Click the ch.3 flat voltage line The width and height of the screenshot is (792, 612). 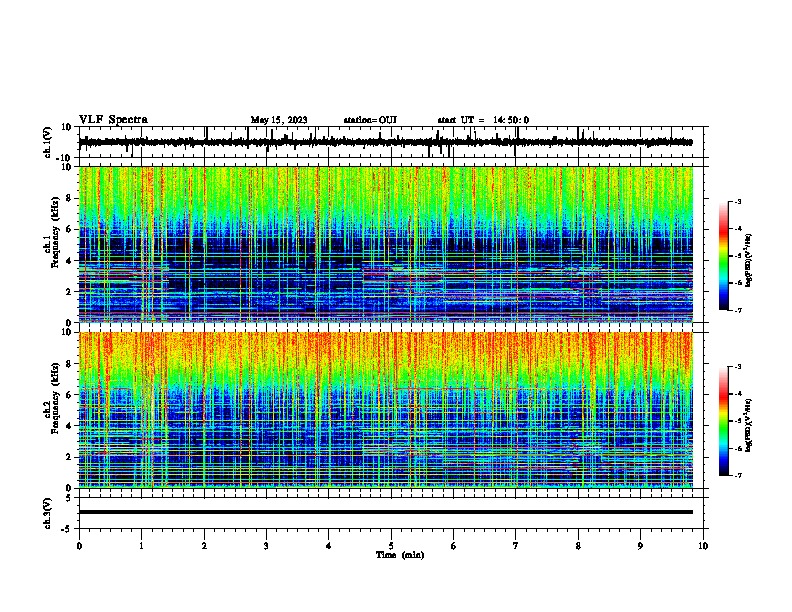point(385,512)
